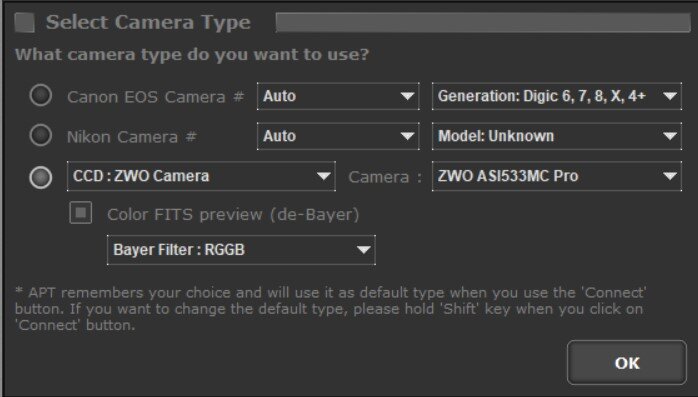Select the Canon EOS Camera radio button
The height and width of the screenshot is (397, 698).
(x=41, y=95)
